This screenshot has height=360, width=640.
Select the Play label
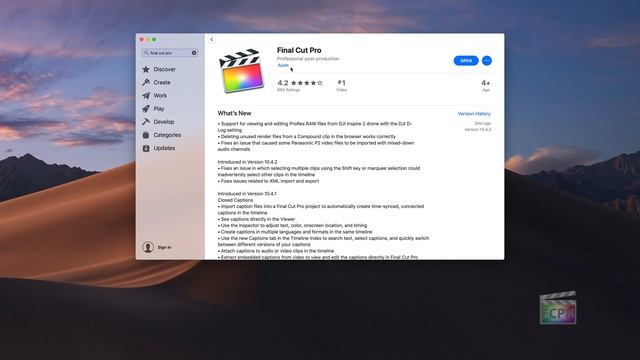pos(159,109)
